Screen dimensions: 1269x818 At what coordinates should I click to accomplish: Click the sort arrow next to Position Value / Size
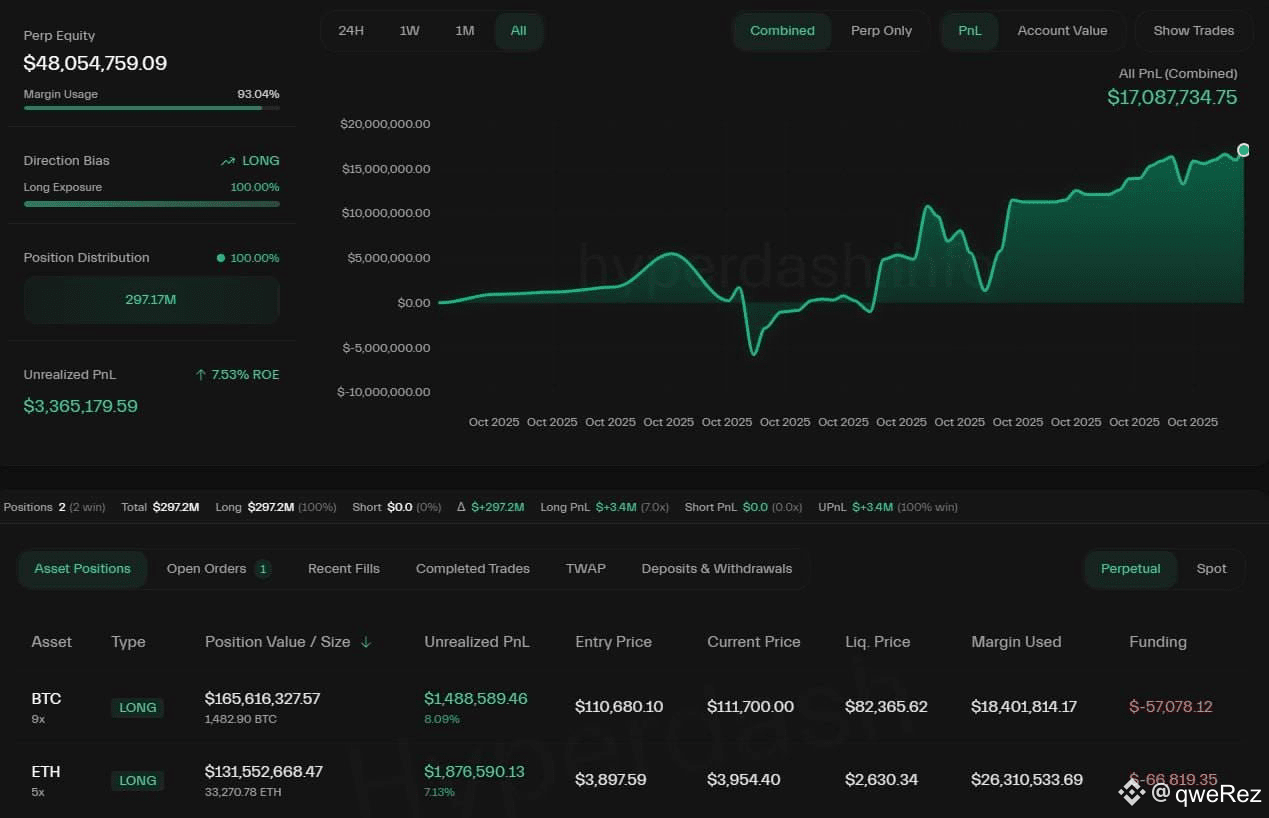[365, 642]
